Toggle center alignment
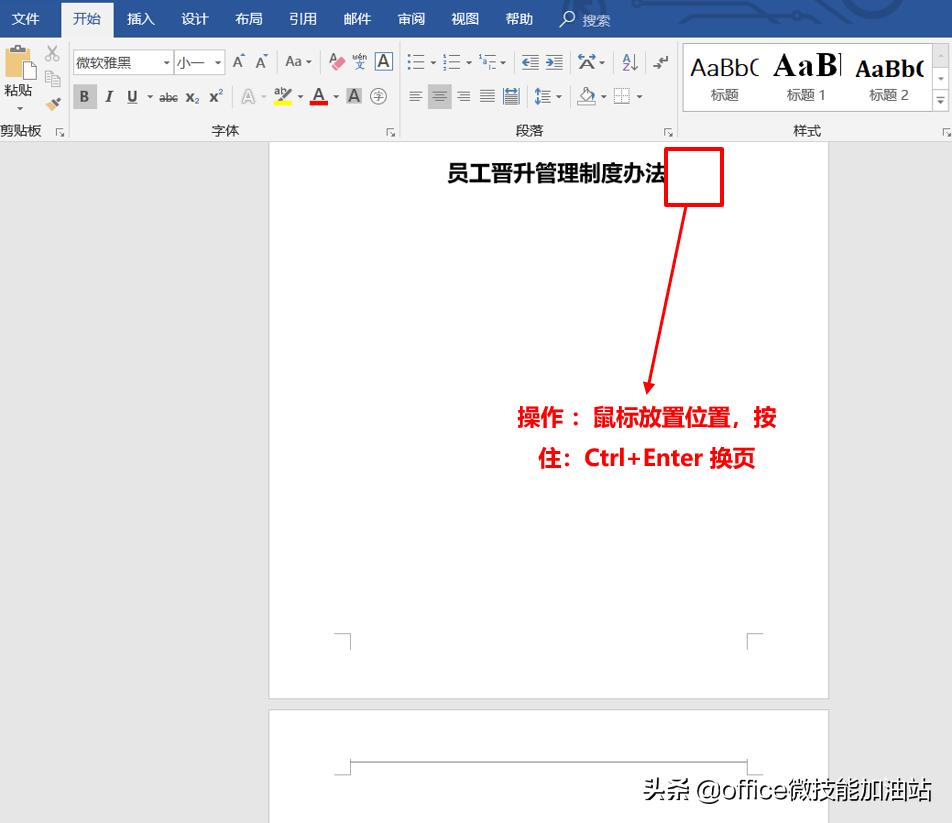The height and width of the screenshot is (823, 952). click(x=439, y=96)
